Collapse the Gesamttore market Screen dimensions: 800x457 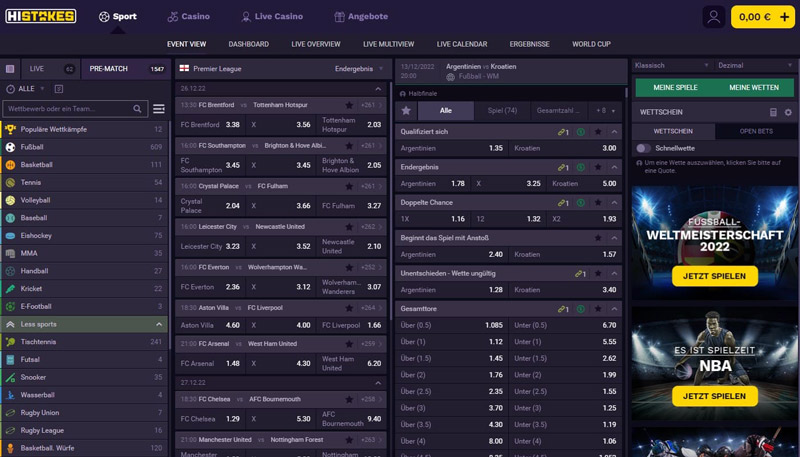[614, 309]
